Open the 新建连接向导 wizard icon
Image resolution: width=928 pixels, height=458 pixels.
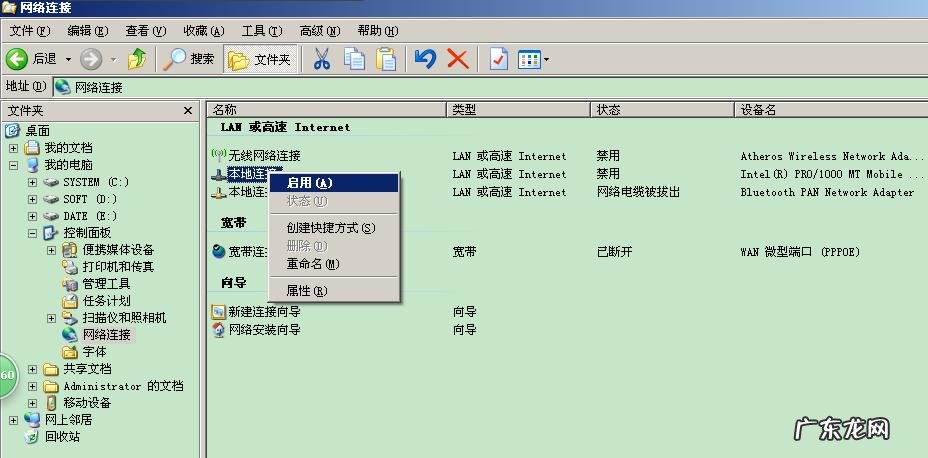219,312
